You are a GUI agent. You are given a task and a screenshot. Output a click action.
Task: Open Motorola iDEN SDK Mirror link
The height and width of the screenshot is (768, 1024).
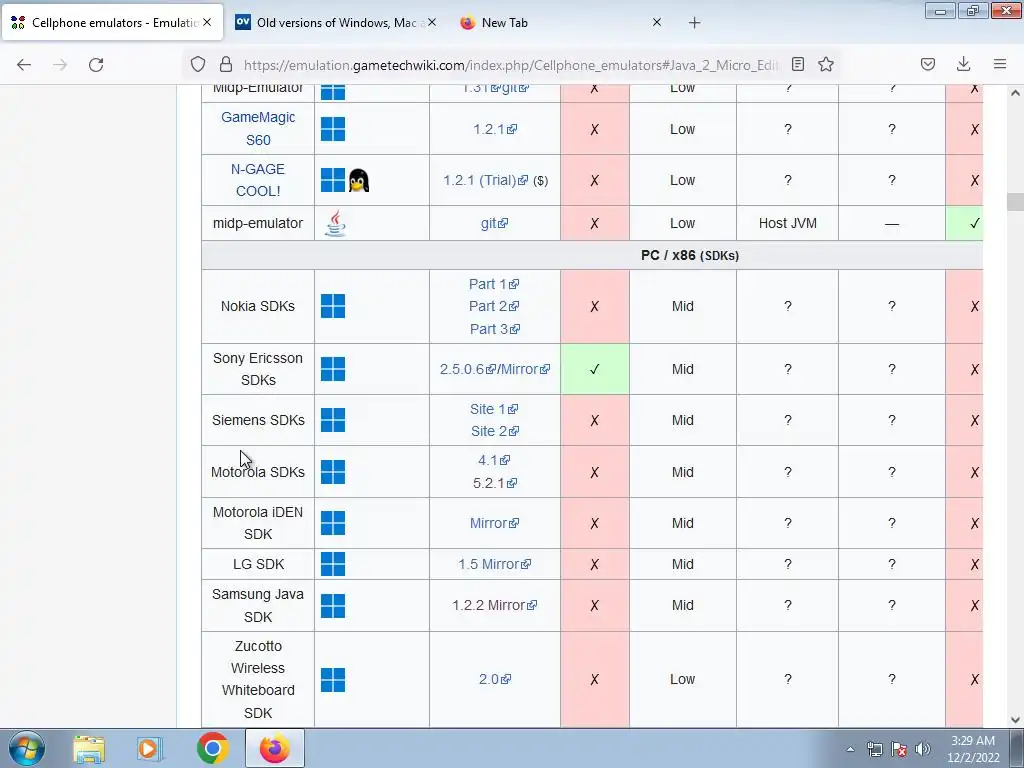494,523
